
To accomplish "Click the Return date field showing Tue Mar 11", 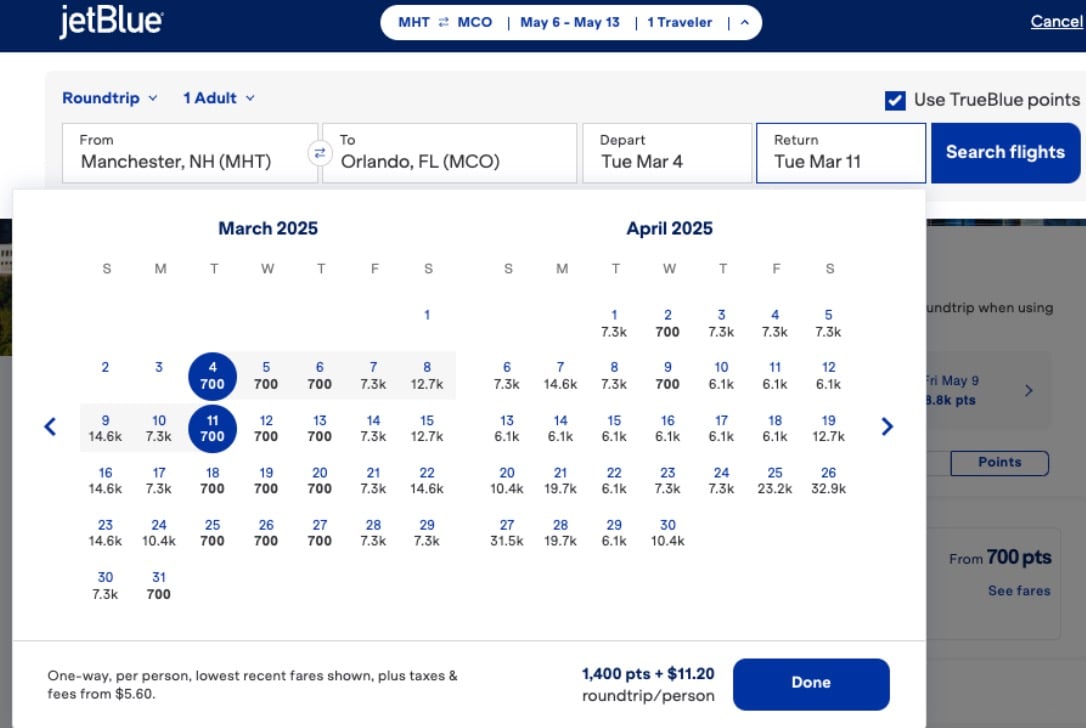I will click(x=840, y=152).
